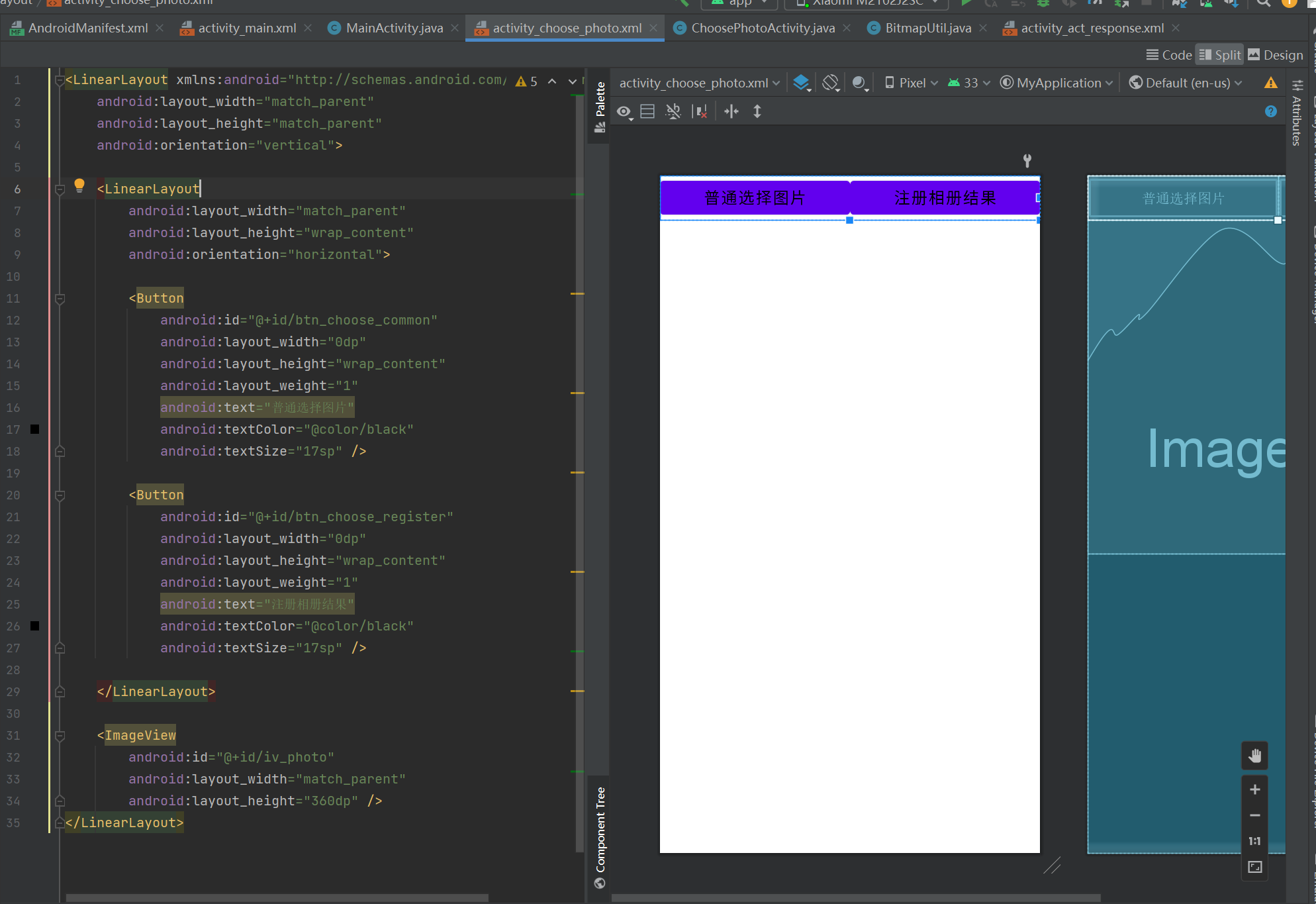Open the Pixel device dropdown
1316x904 pixels.
[x=912, y=83]
